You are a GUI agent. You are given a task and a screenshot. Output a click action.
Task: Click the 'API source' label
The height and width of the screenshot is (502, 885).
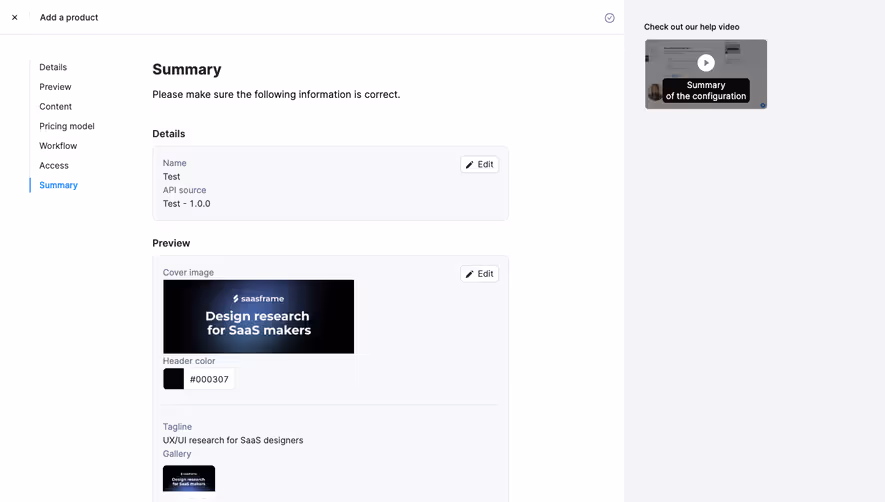pyautogui.click(x=185, y=190)
